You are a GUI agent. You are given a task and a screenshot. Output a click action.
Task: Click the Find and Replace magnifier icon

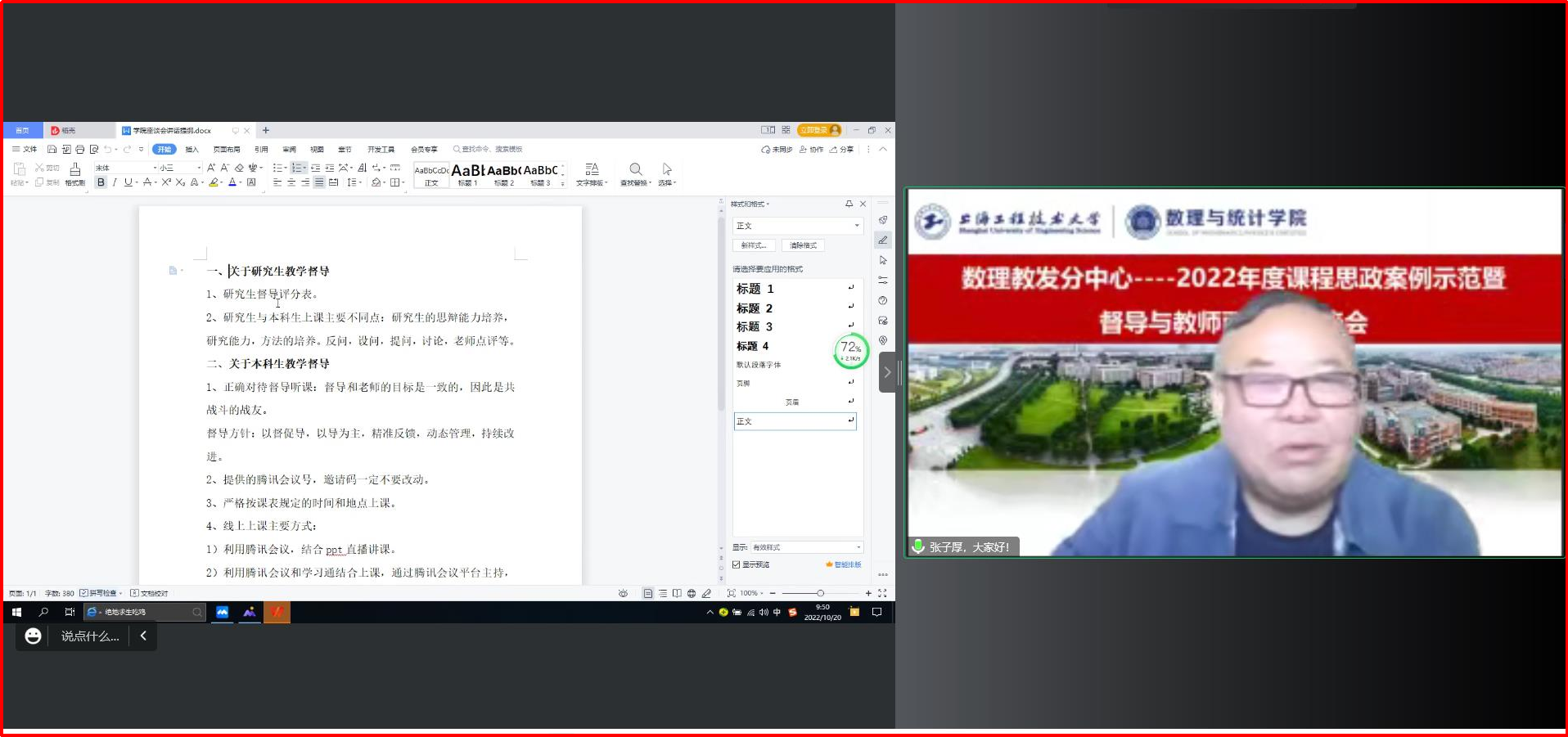[635, 169]
